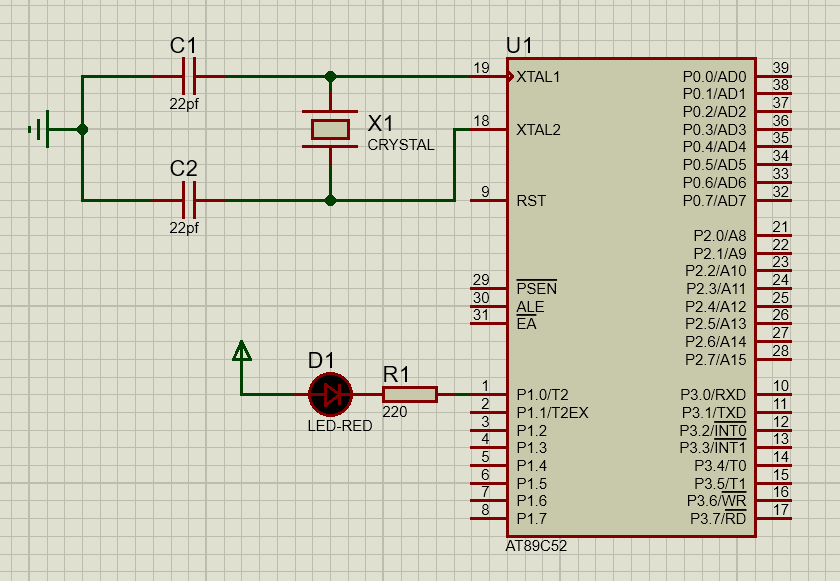
Task: Click the power terminal arrow near D1
Action: pos(241,351)
